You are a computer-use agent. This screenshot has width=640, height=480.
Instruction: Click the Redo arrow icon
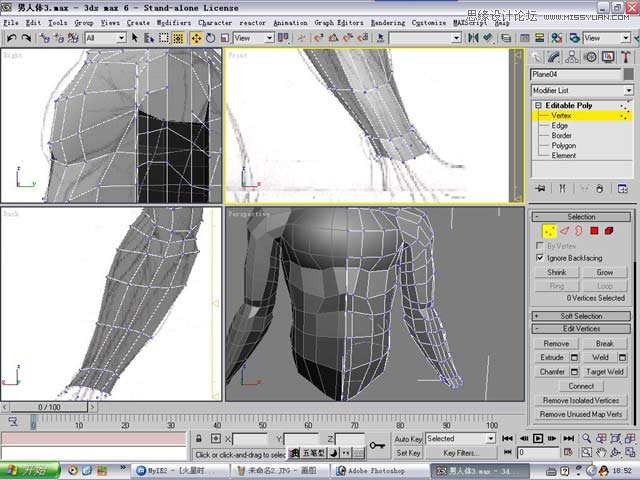[26, 38]
